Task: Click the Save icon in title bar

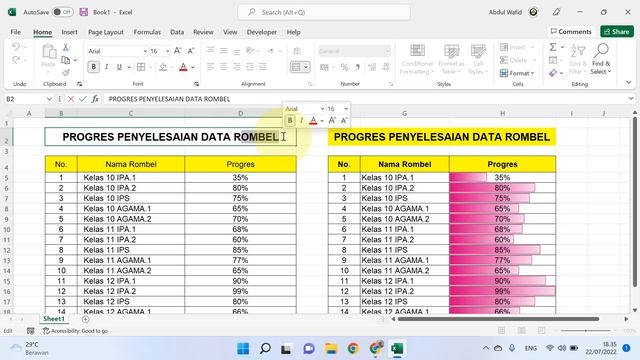Action: click(x=84, y=12)
